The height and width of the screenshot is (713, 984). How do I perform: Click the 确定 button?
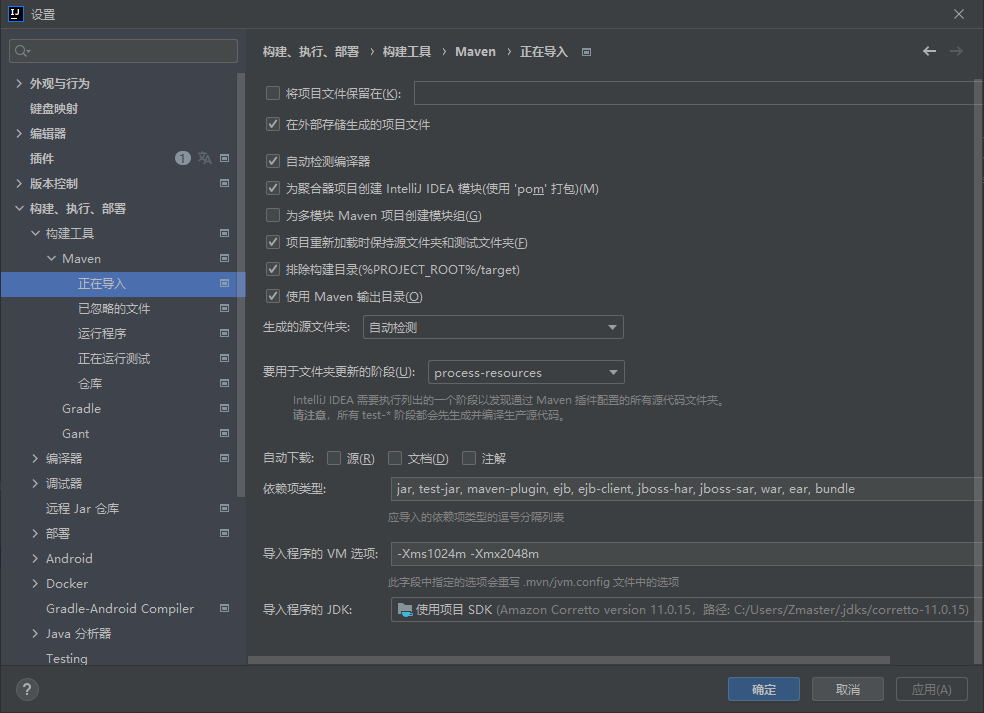click(763, 689)
